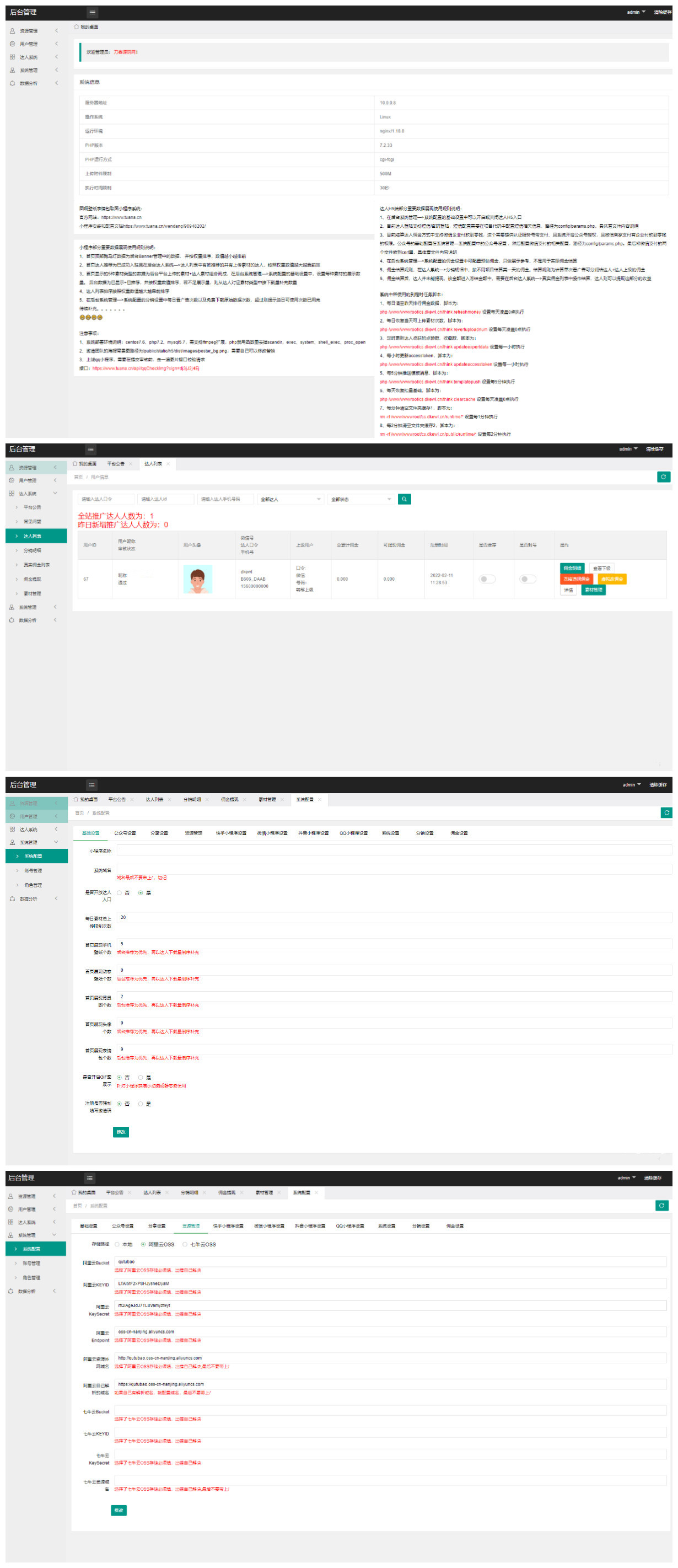
Task: Open 常见问题 in the 达人系统 submenu
Action: point(33,522)
